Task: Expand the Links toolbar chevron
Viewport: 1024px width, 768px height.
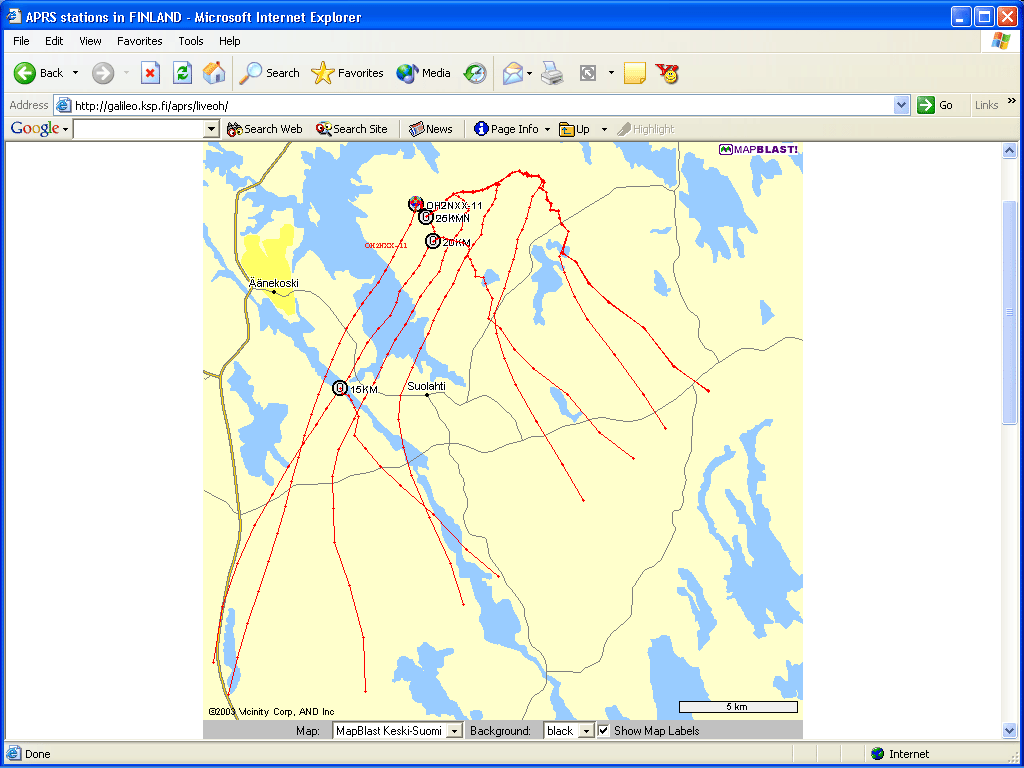Action: tap(1012, 101)
